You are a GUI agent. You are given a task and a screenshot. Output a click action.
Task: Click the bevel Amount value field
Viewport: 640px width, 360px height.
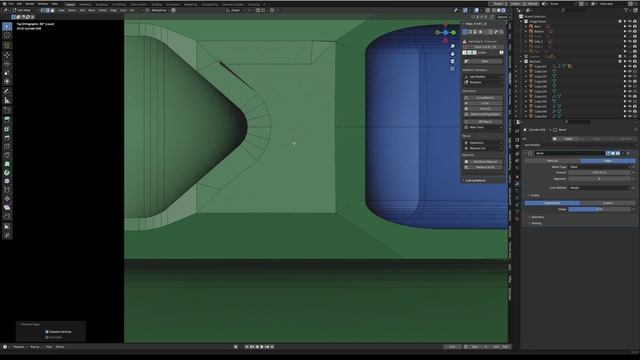coord(600,173)
